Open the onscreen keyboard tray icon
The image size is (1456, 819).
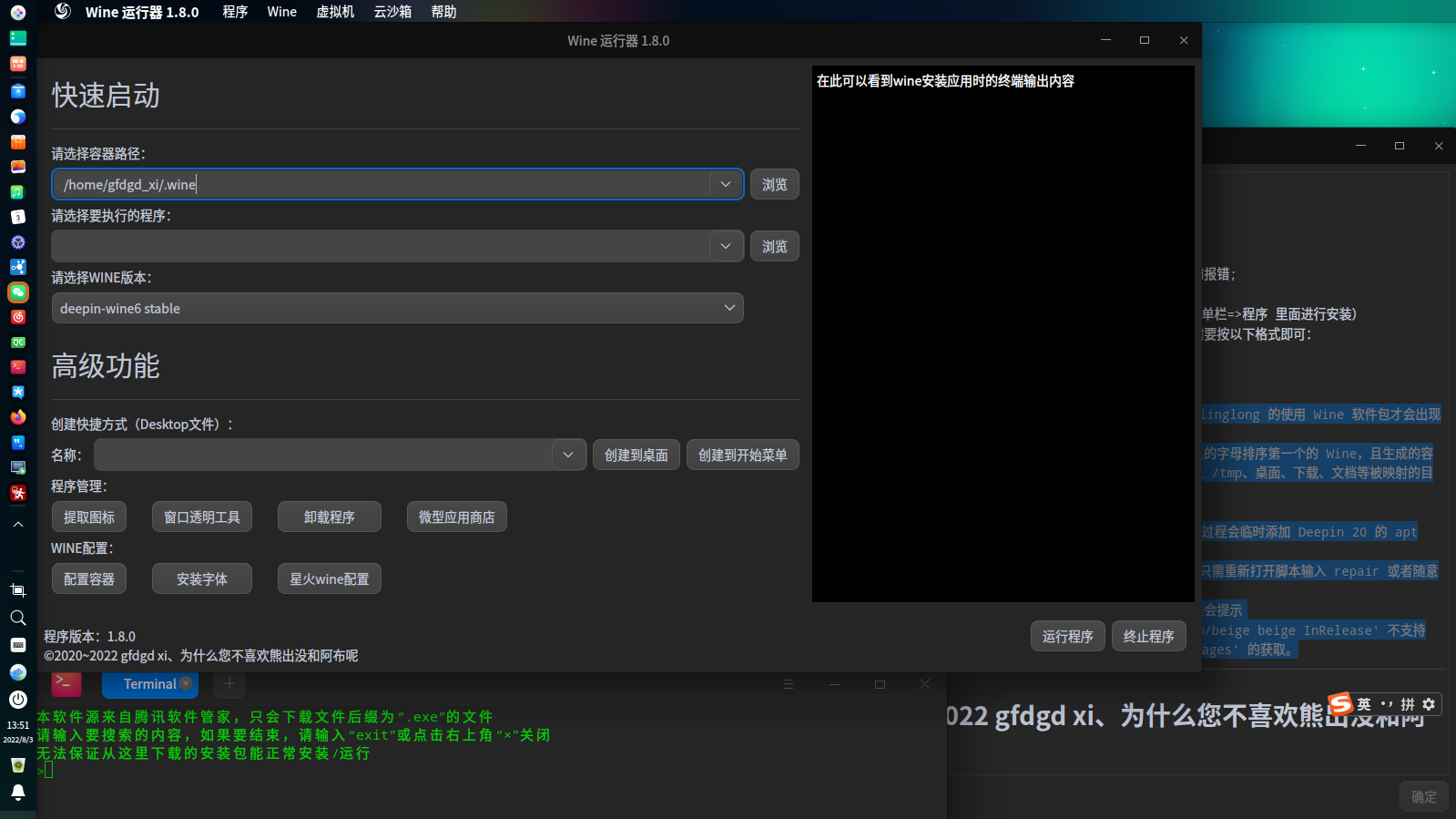click(x=17, y=645)
